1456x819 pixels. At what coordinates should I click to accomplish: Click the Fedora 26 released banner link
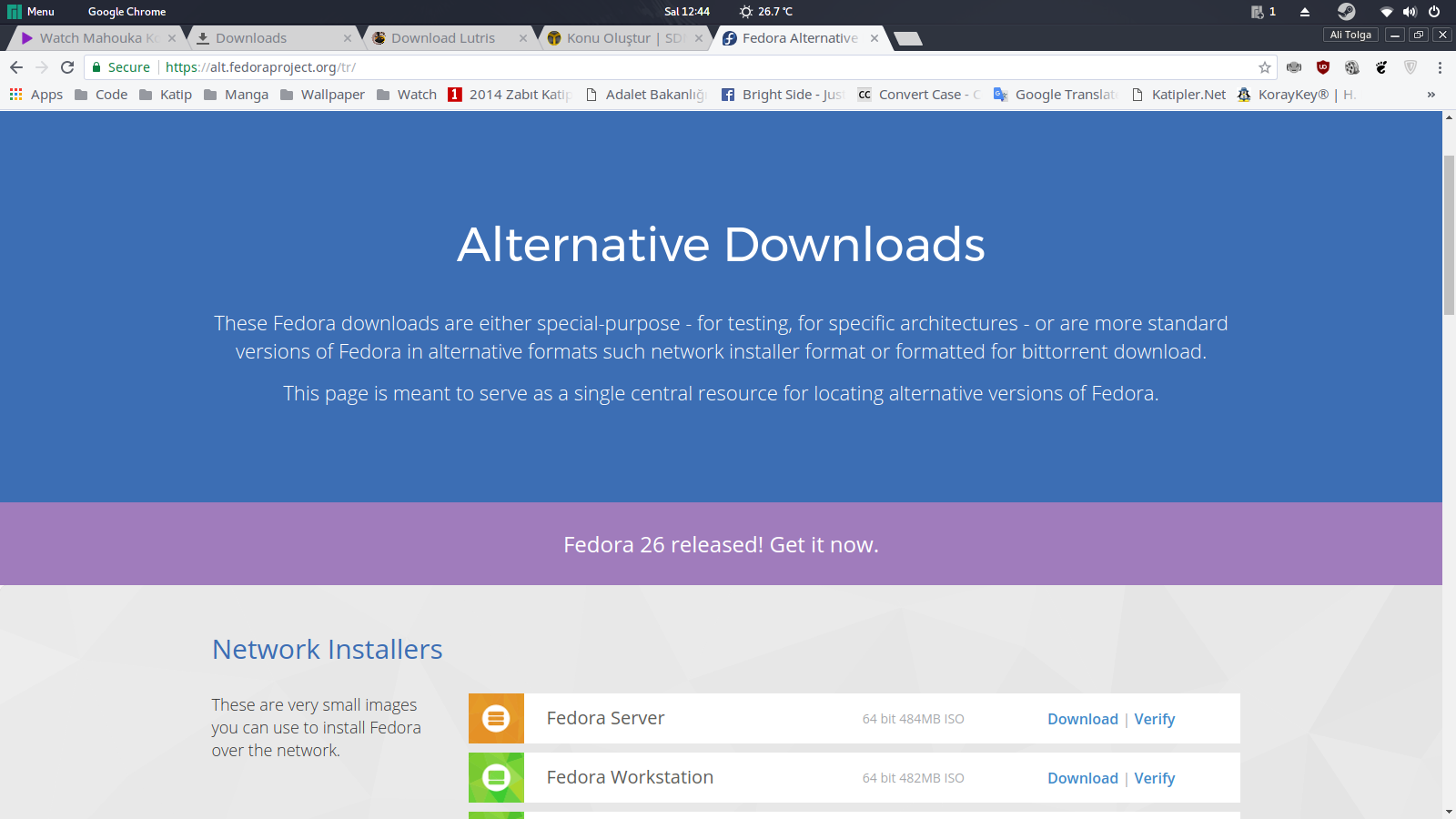721,544
